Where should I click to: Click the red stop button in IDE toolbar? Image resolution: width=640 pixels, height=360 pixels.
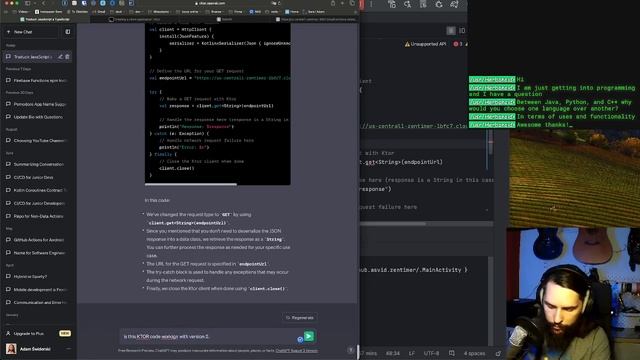tap(362, 4)
